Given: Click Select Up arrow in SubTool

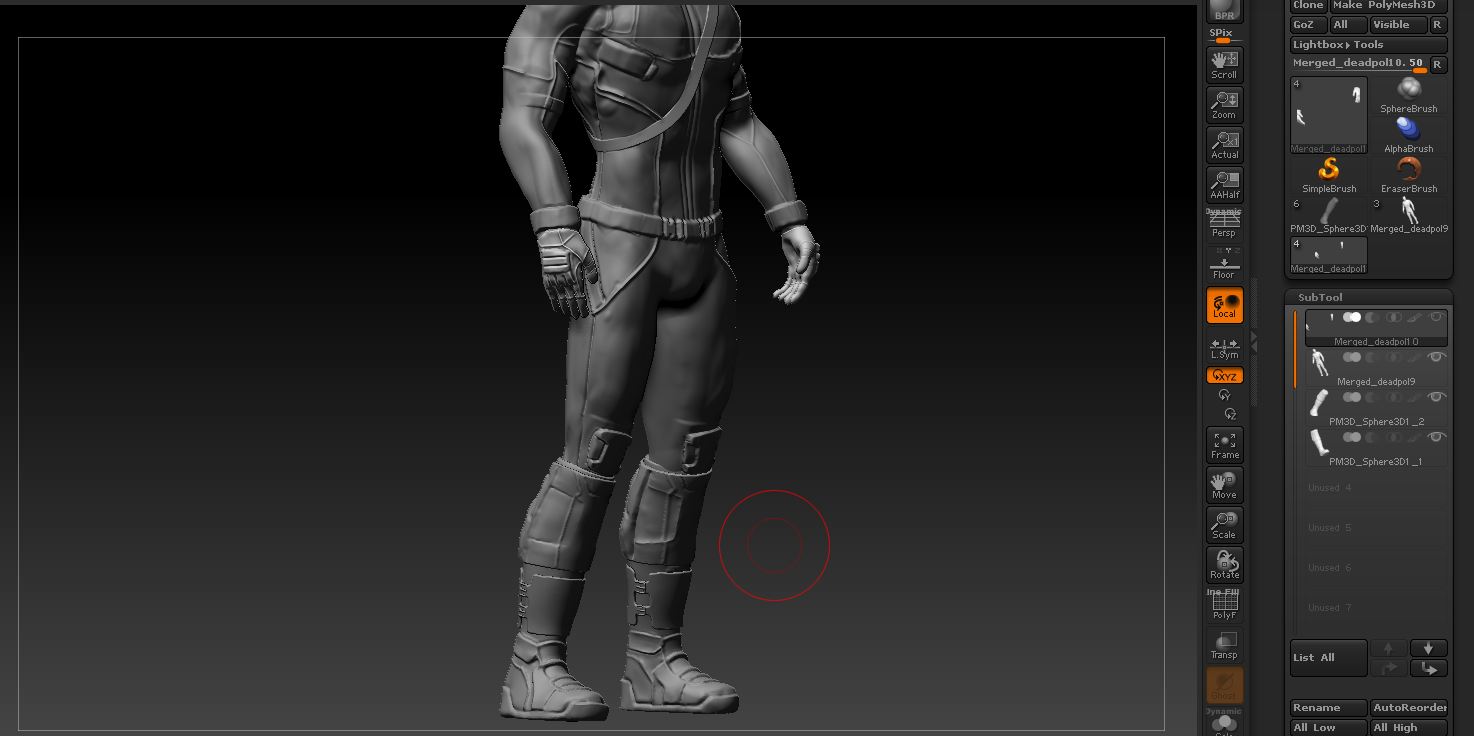Looking at the screenshot, I should [1388, 648].
